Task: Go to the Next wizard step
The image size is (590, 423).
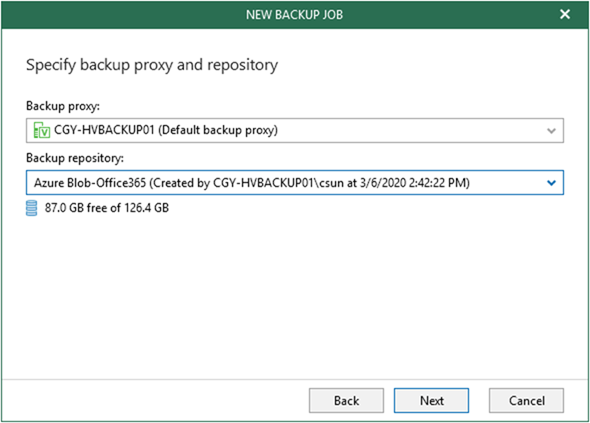Action: (431, 400)
